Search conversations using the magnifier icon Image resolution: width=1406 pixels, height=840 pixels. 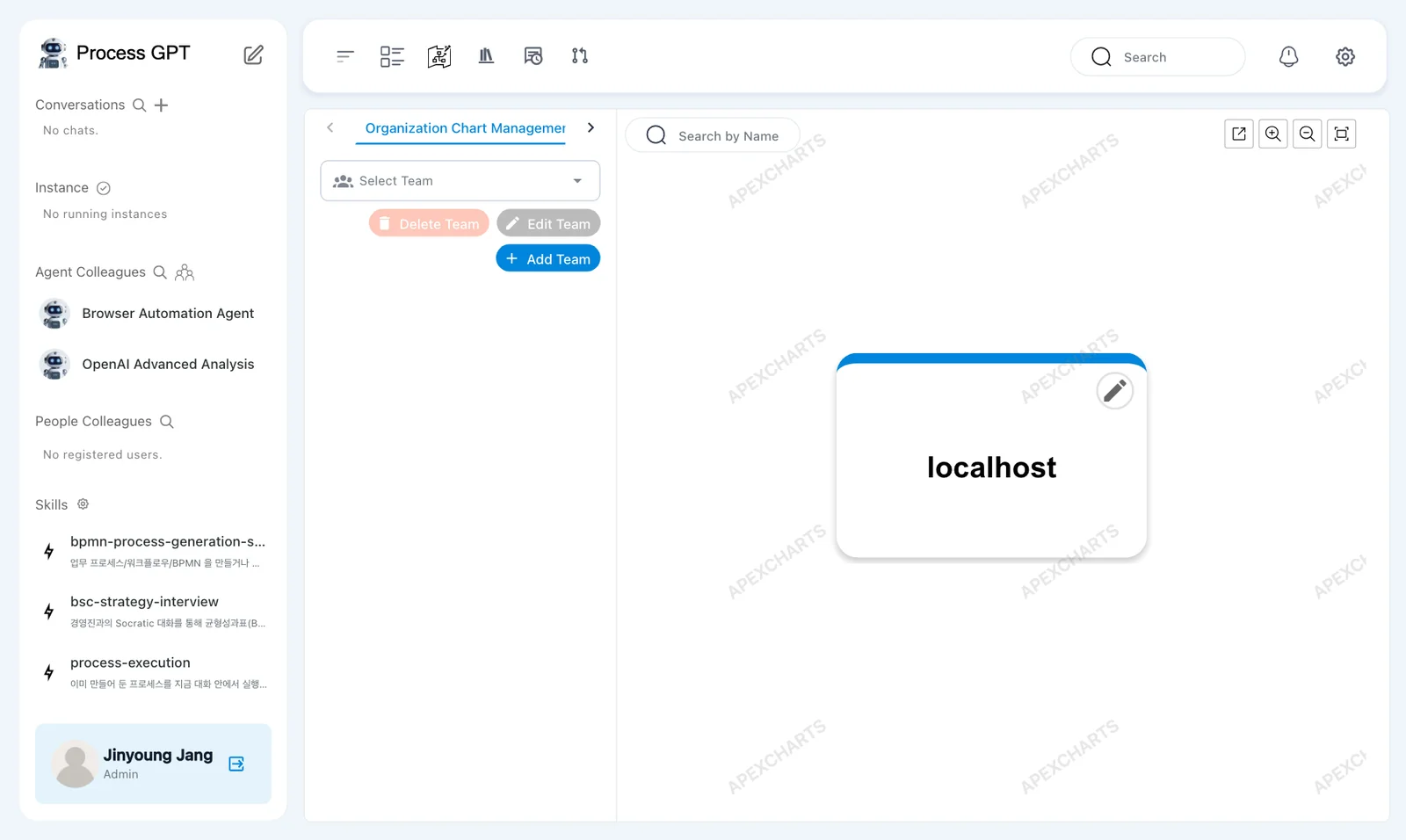tap(139, 105)
